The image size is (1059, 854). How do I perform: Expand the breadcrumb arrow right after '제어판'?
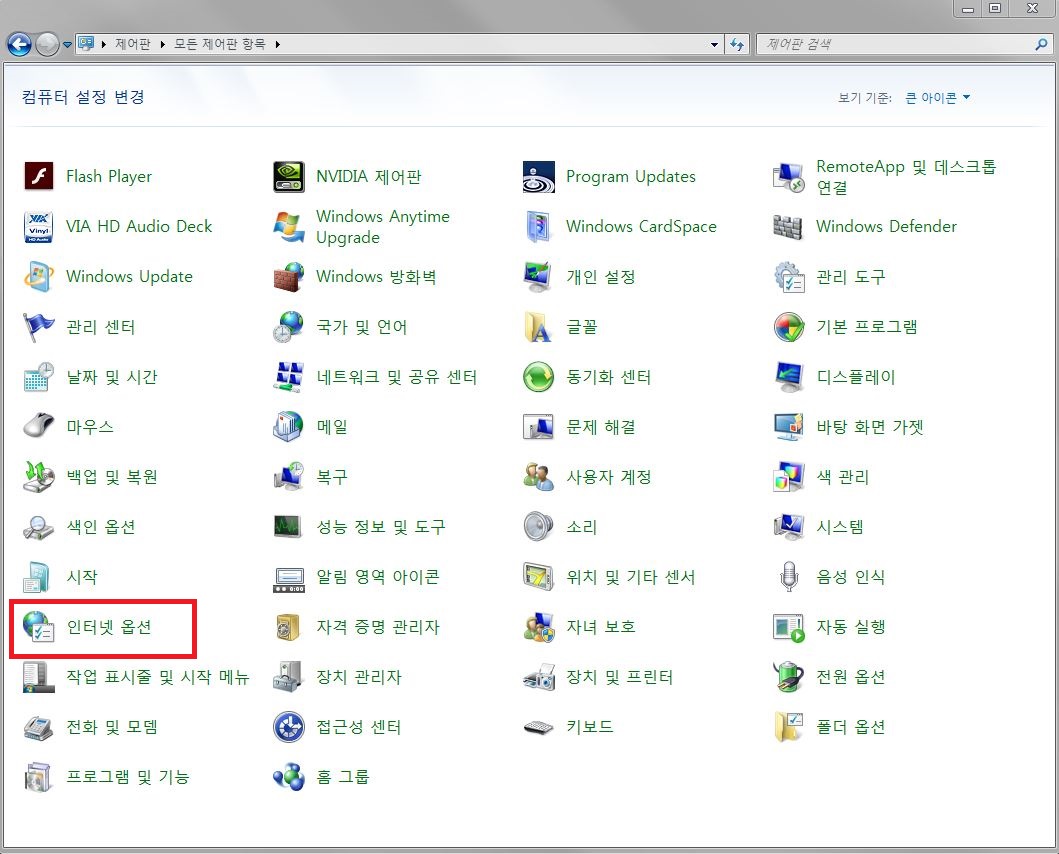coord(162,45)
